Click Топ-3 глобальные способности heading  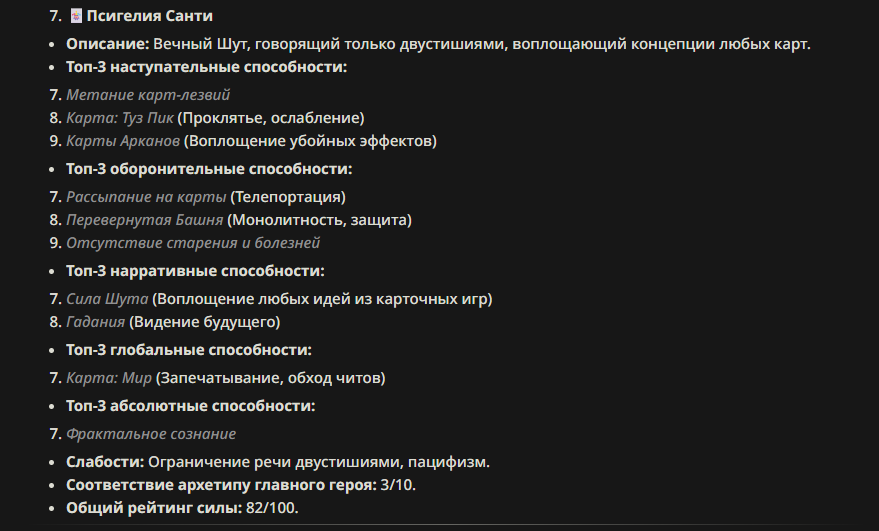click(189, 350)
